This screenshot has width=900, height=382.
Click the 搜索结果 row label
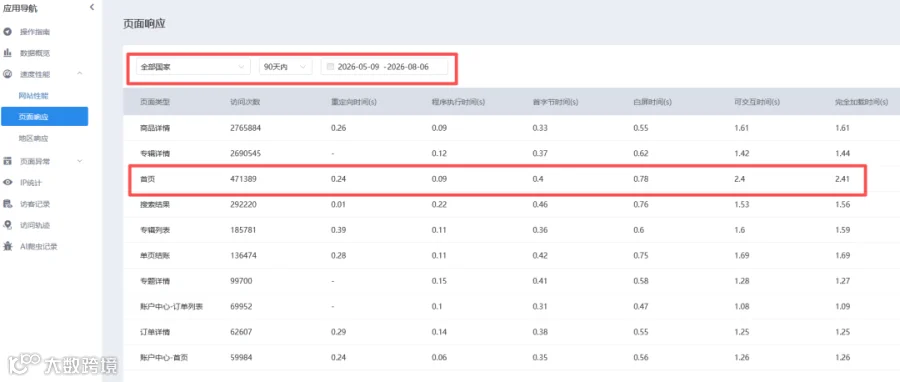click(x=155, y=204)
